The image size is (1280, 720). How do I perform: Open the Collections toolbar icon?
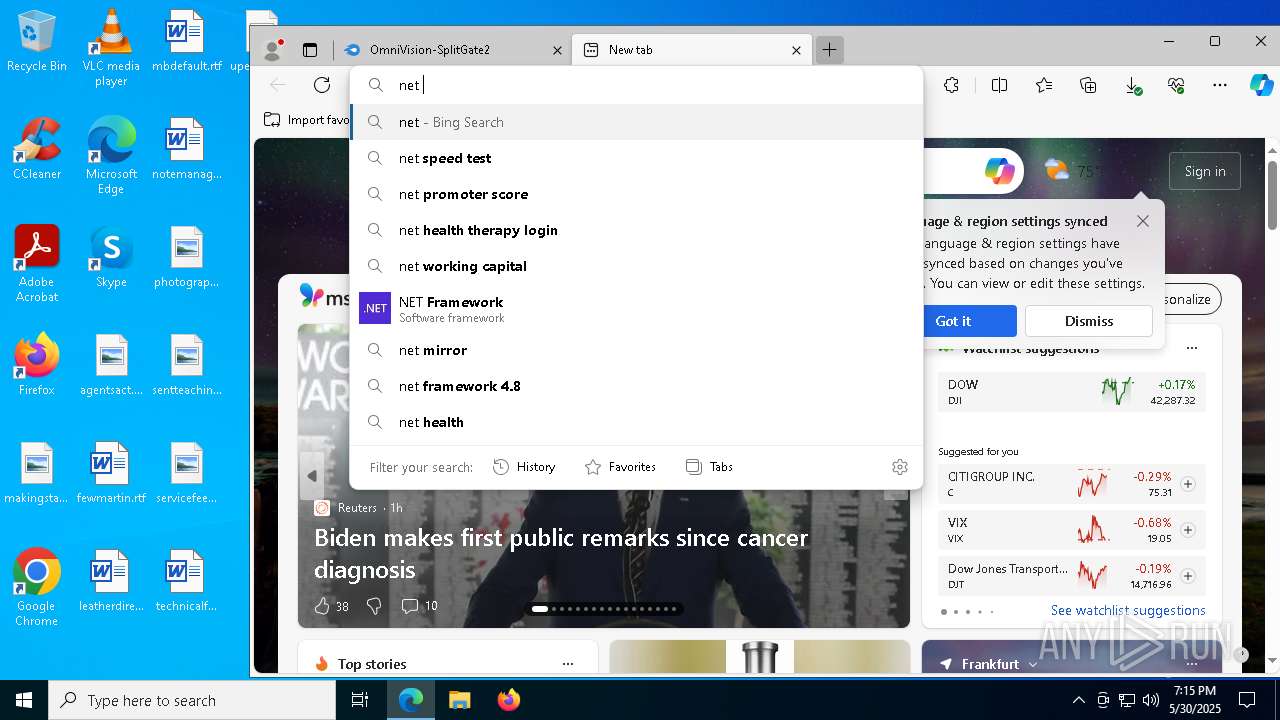coord(1088,85)
